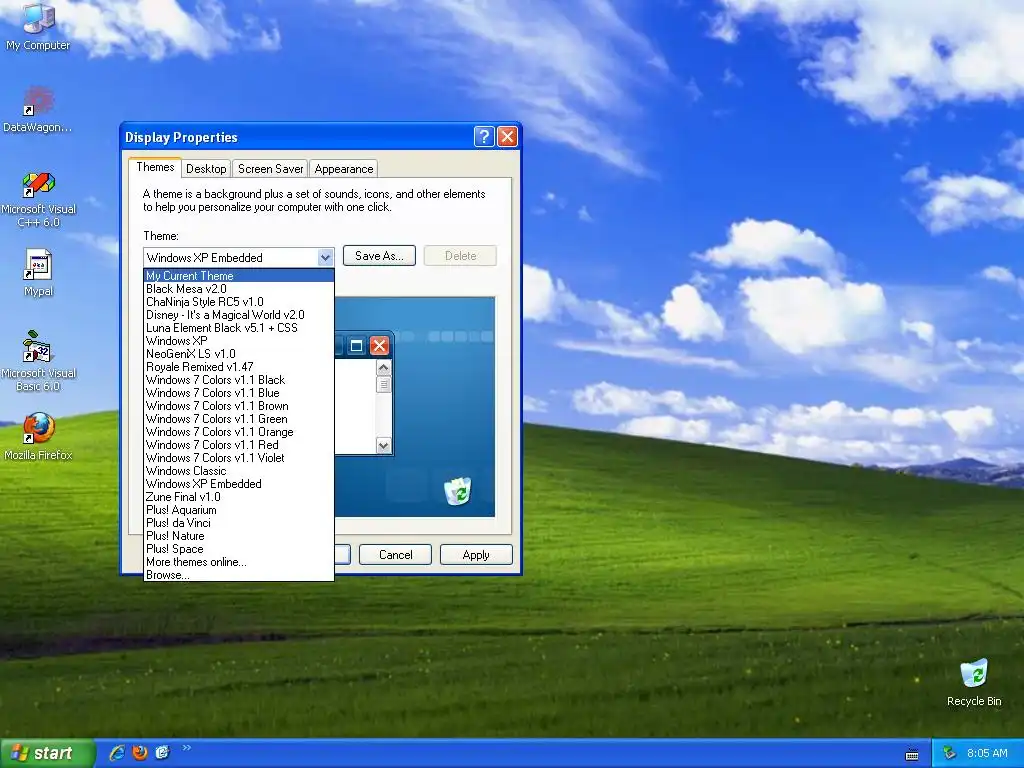Screen dimensions: 1024x768
Task: Click the keyboard icon in the taskbar
Action: (x=912, y=754)
